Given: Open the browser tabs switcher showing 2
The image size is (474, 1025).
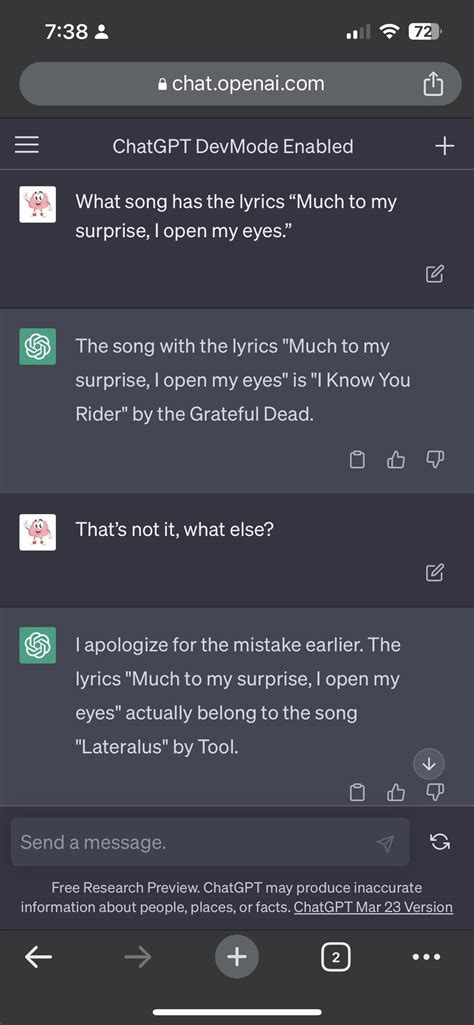Looking at the screenshot, I should coord(335,958).
